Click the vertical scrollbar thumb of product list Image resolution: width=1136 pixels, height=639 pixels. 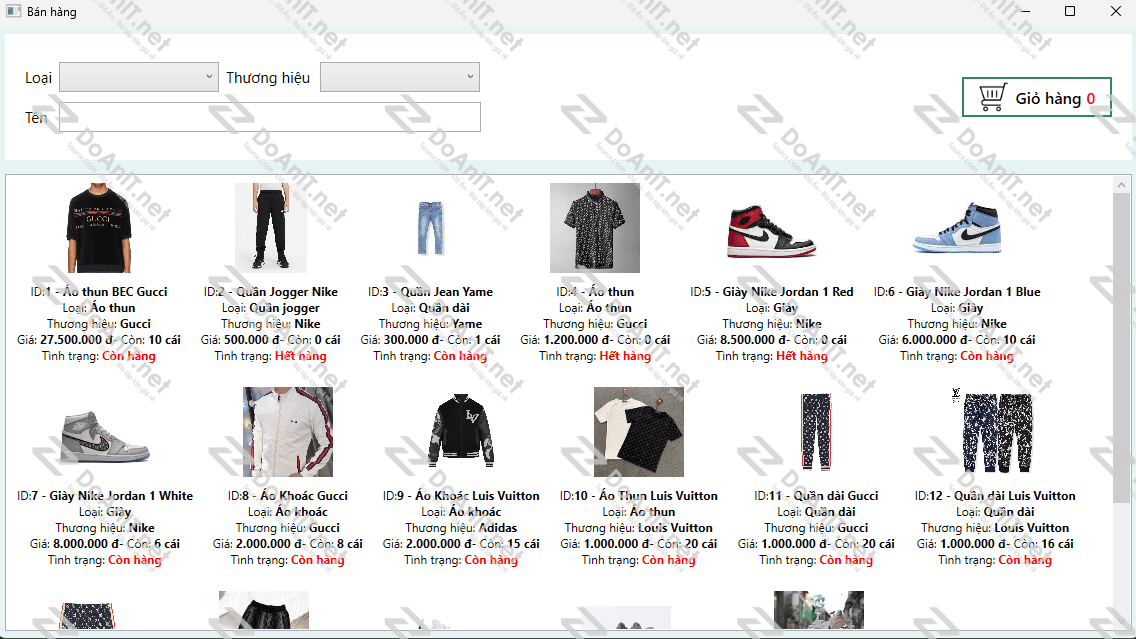(x=1121, y=348)
